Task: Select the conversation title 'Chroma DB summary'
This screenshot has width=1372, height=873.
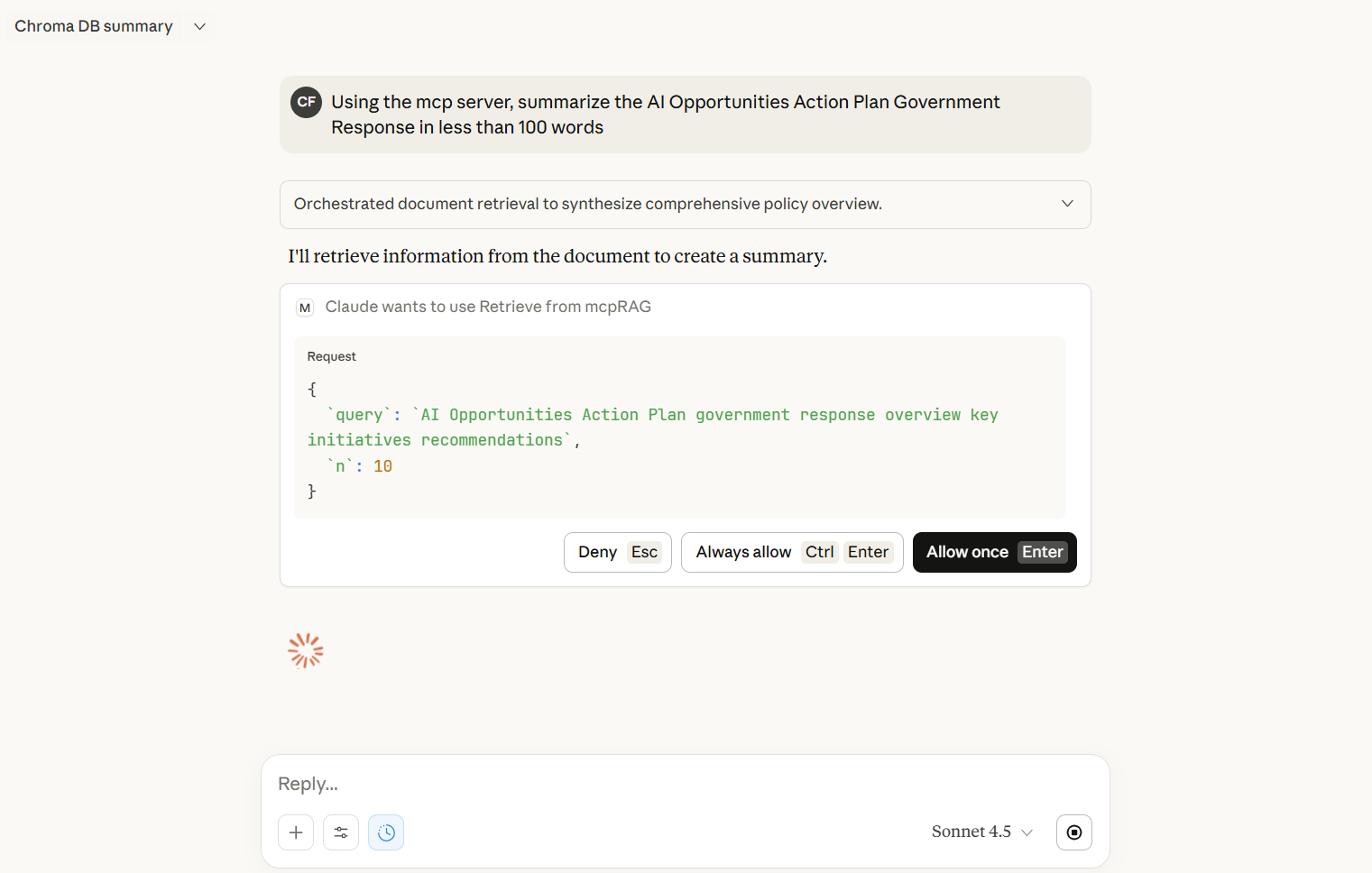Action: 93,26
